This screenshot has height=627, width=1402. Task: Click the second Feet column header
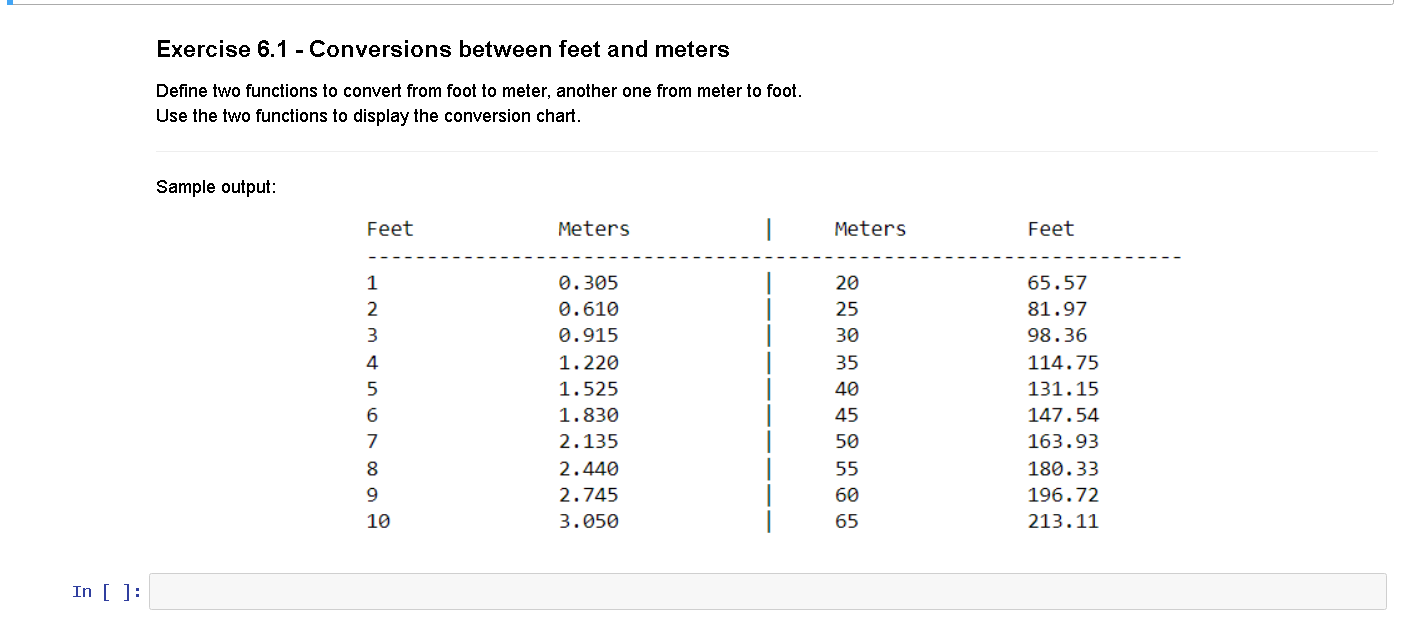click(x=1051, y=229)
